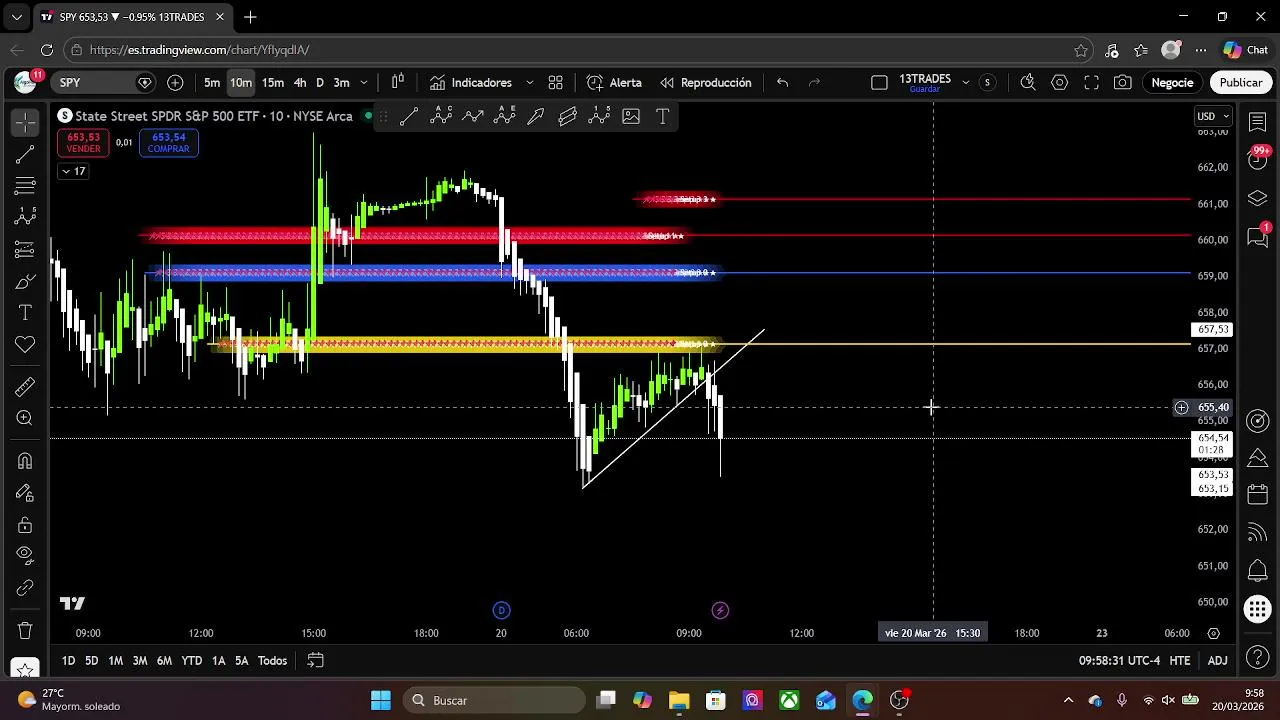Open Indicadores panel
Viewport: 1280px width, 720px height.
471,83
